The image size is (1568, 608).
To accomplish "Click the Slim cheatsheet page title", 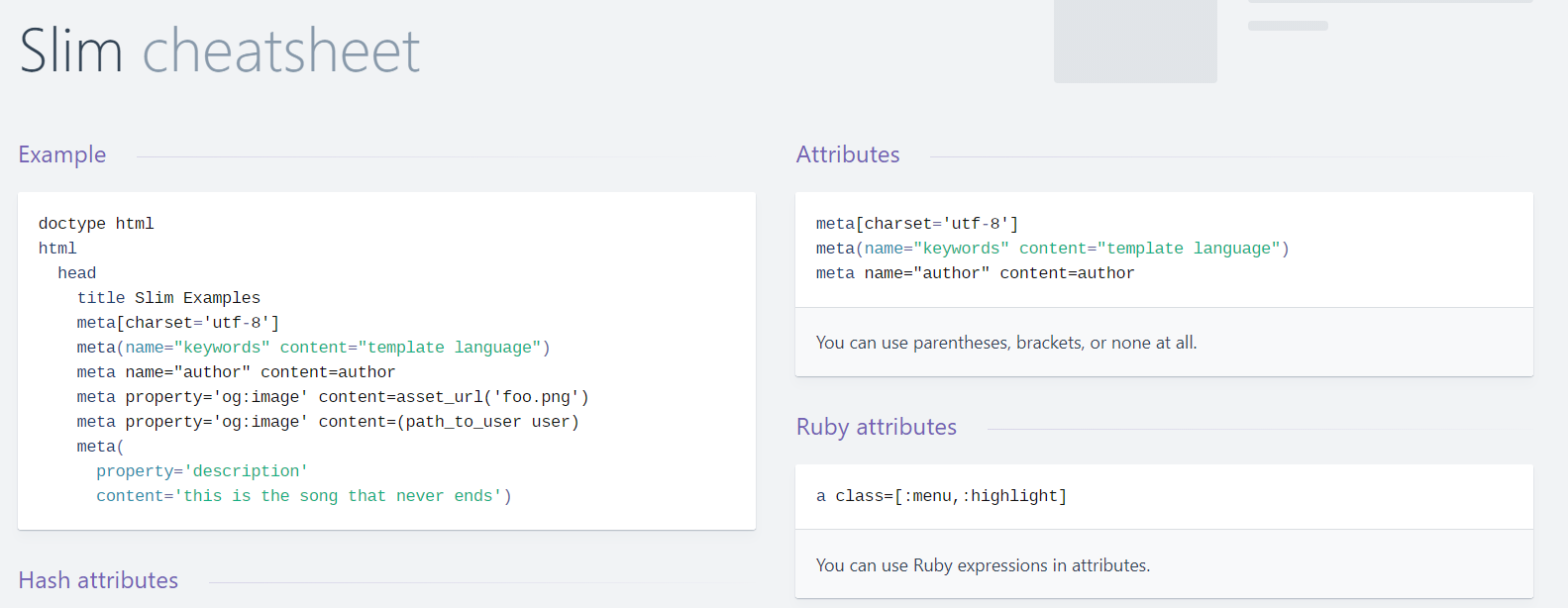I will [220, 51].
